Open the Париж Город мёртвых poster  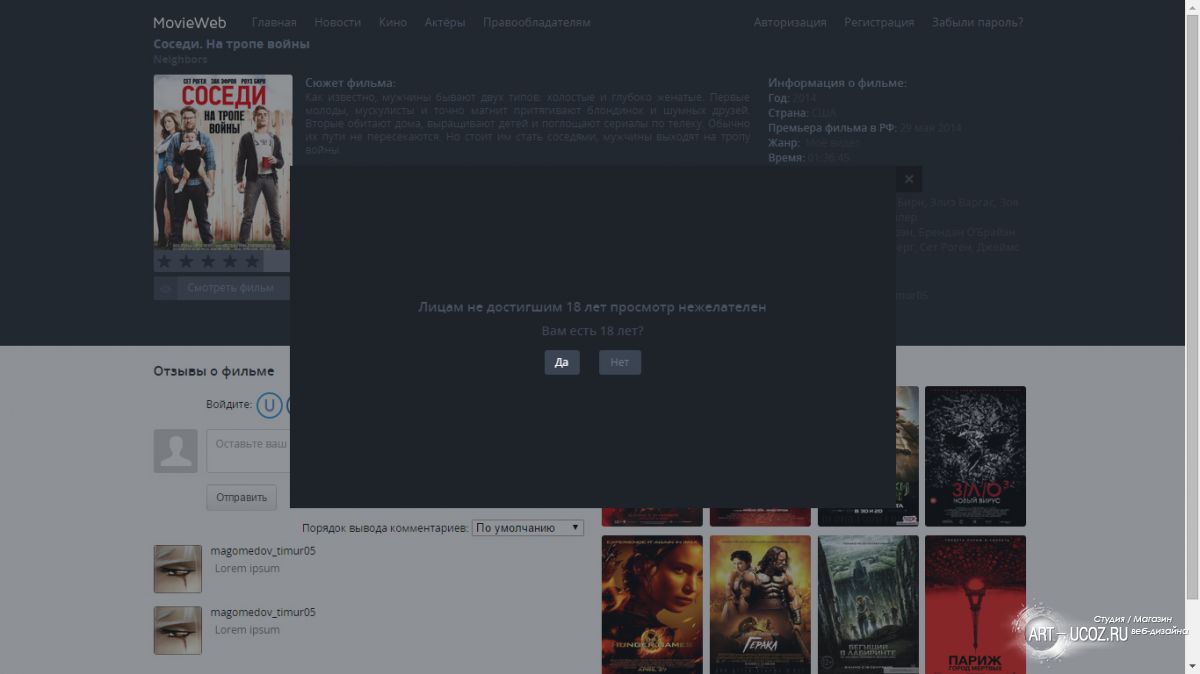975,605
